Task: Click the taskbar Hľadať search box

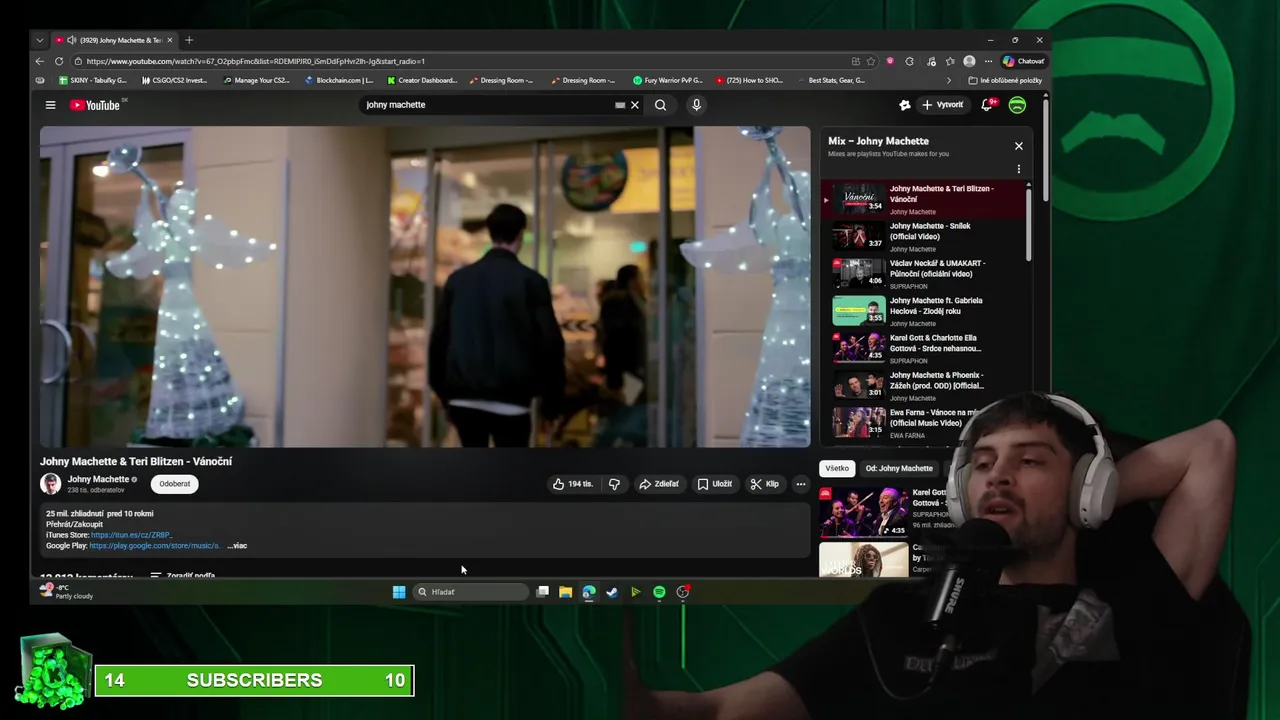Action: 471,592
